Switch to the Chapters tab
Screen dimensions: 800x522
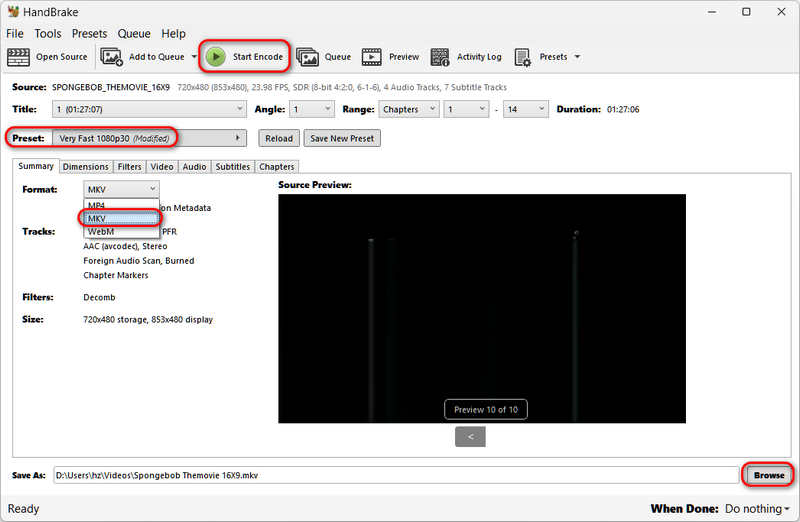pos(277,167)
